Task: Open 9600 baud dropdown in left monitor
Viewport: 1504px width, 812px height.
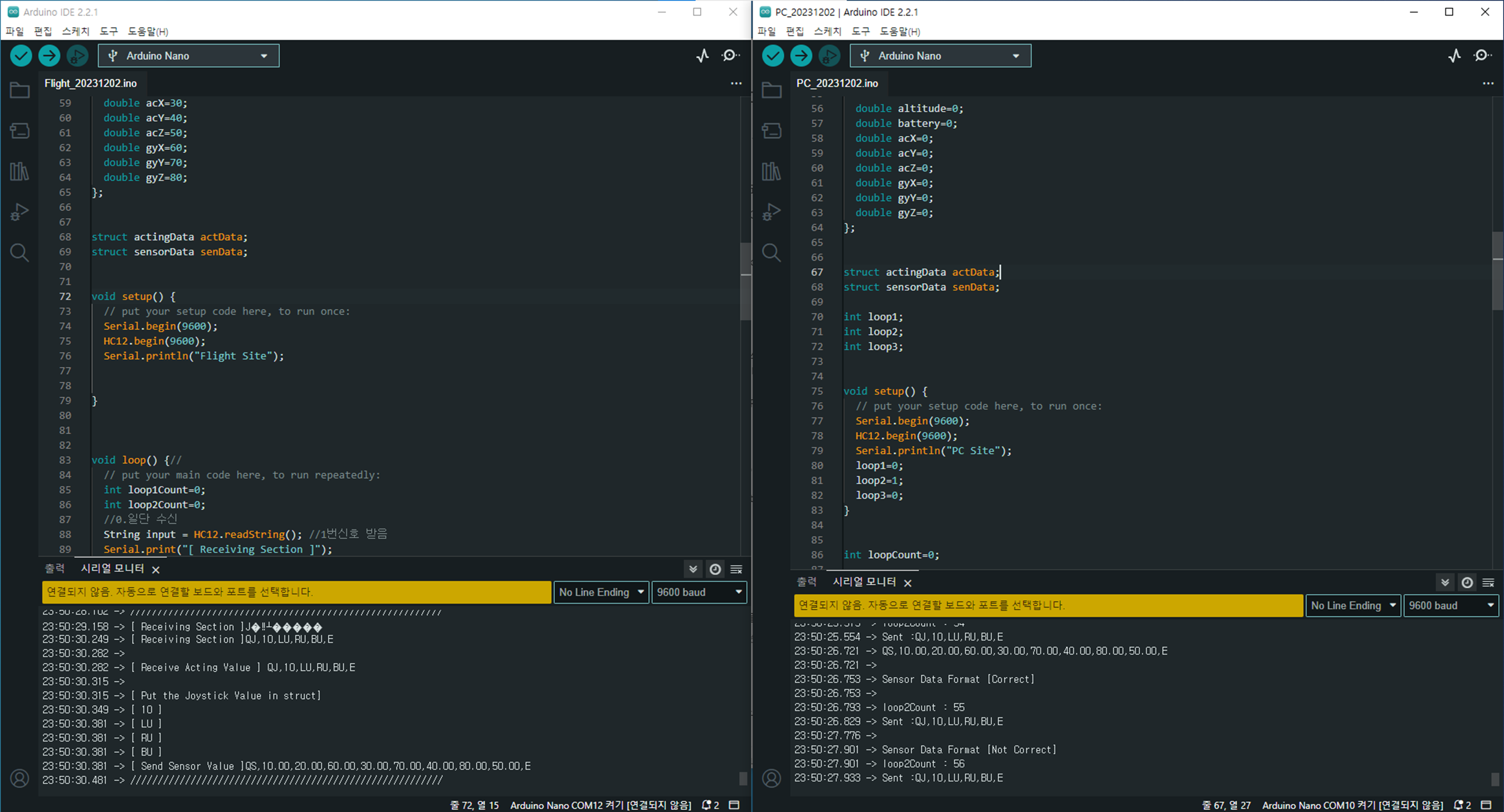Action: click(x=699, y=592)
